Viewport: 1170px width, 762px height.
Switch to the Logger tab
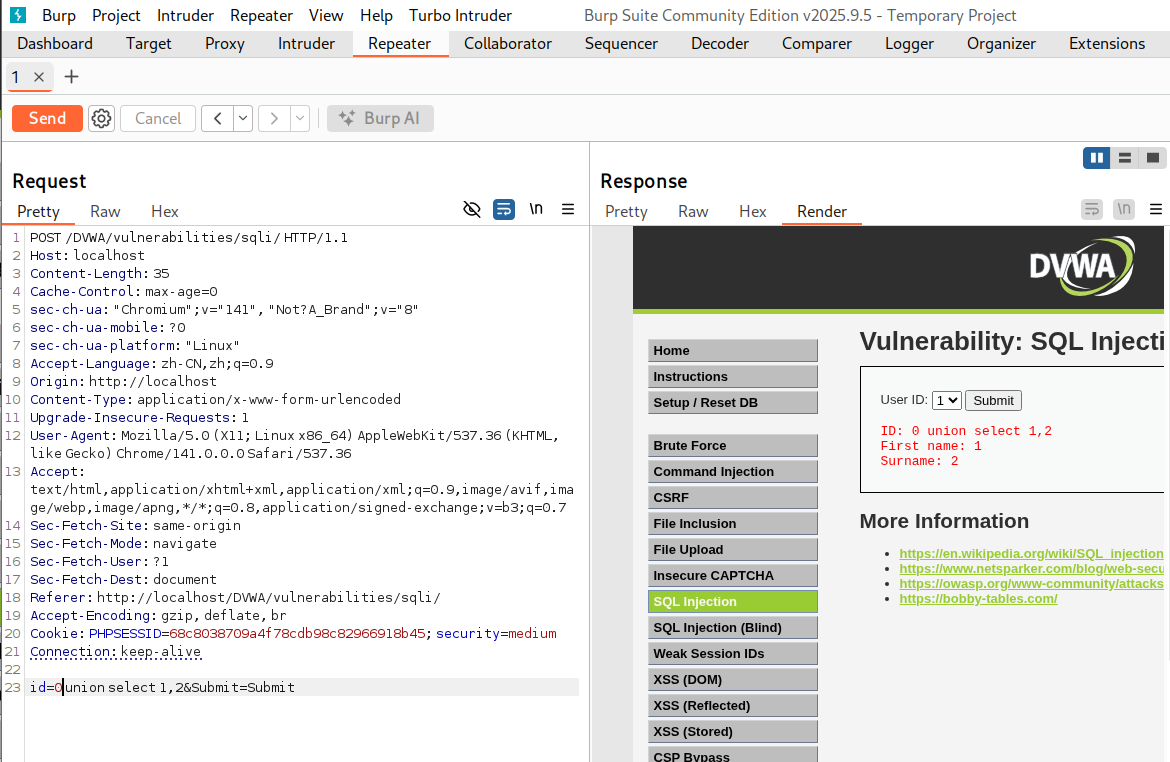pos(909,44)
